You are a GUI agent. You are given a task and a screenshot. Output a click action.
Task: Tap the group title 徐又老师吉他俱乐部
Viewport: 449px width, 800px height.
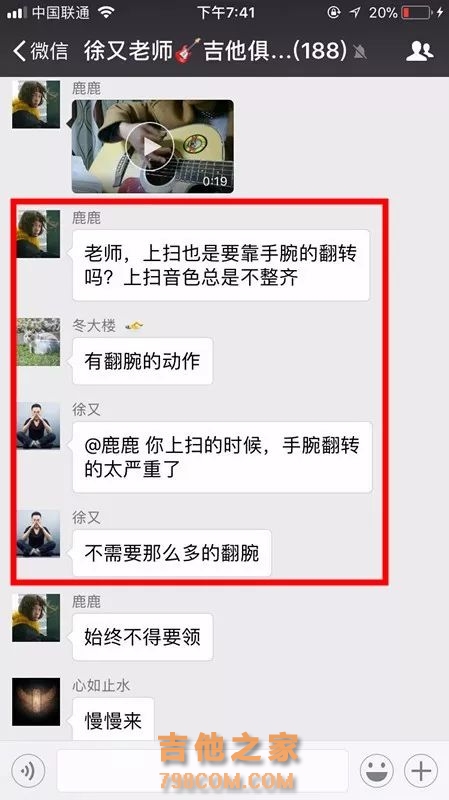point(215,51)
